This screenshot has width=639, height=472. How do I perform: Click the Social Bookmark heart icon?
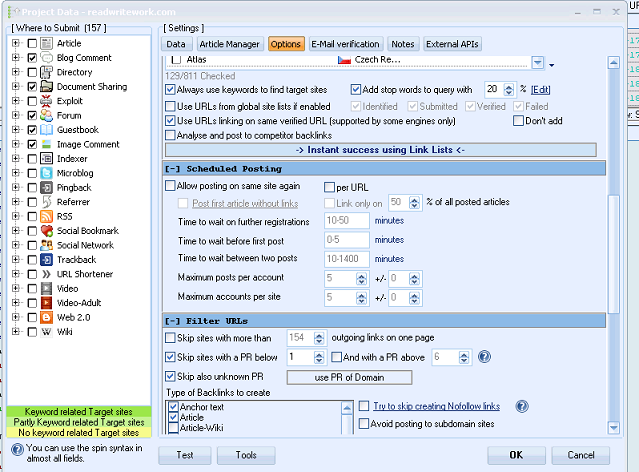pos(46,231)
